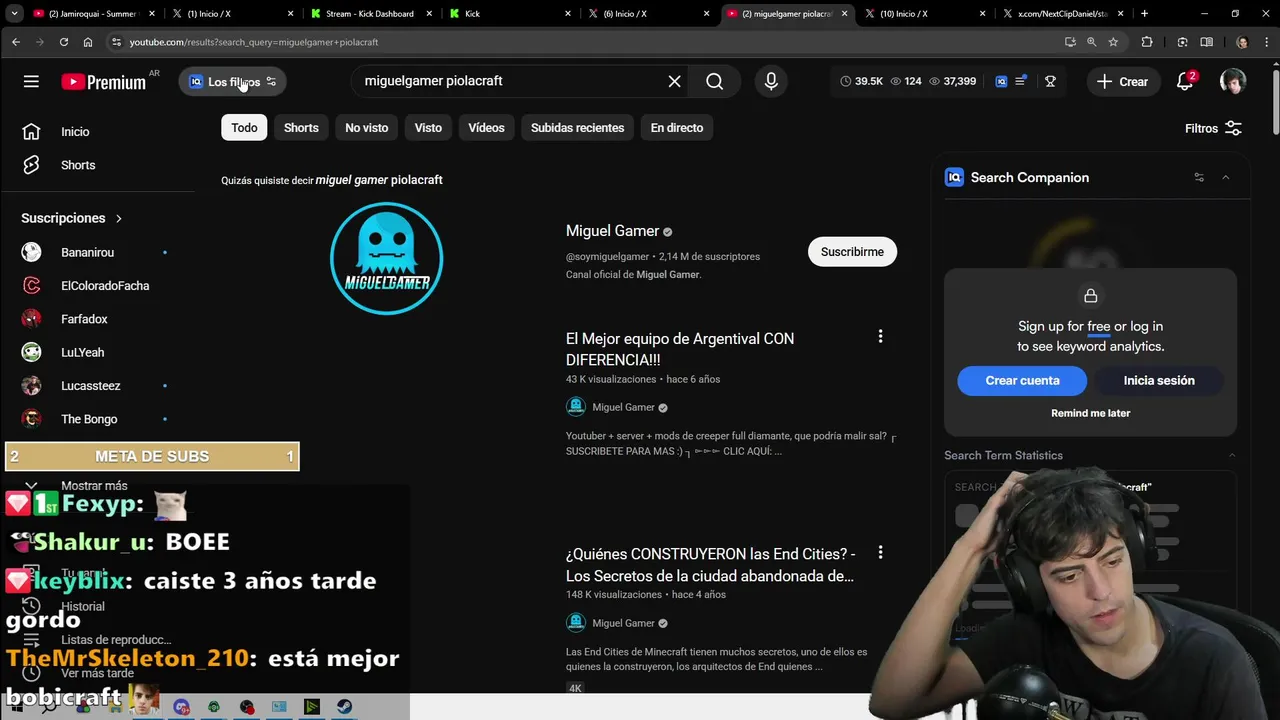
Task: Open more options for El Mejor equipo video
Action: pos(880,337)
